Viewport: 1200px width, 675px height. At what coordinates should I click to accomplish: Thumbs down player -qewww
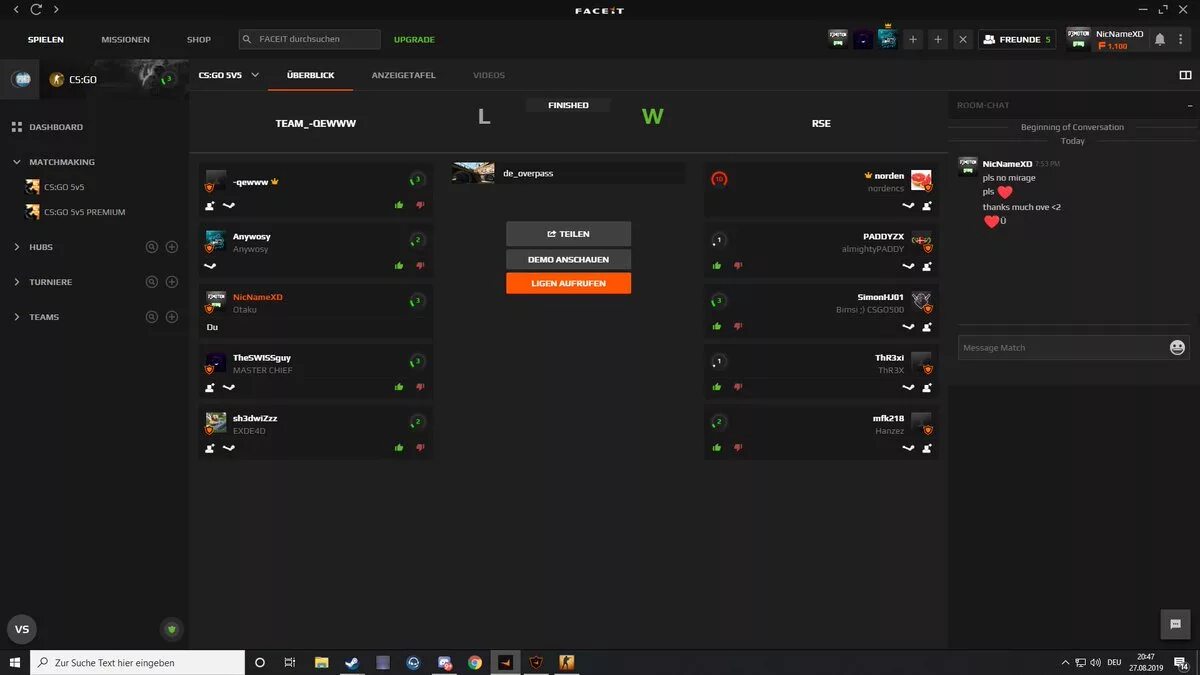(x=420, y=205)
